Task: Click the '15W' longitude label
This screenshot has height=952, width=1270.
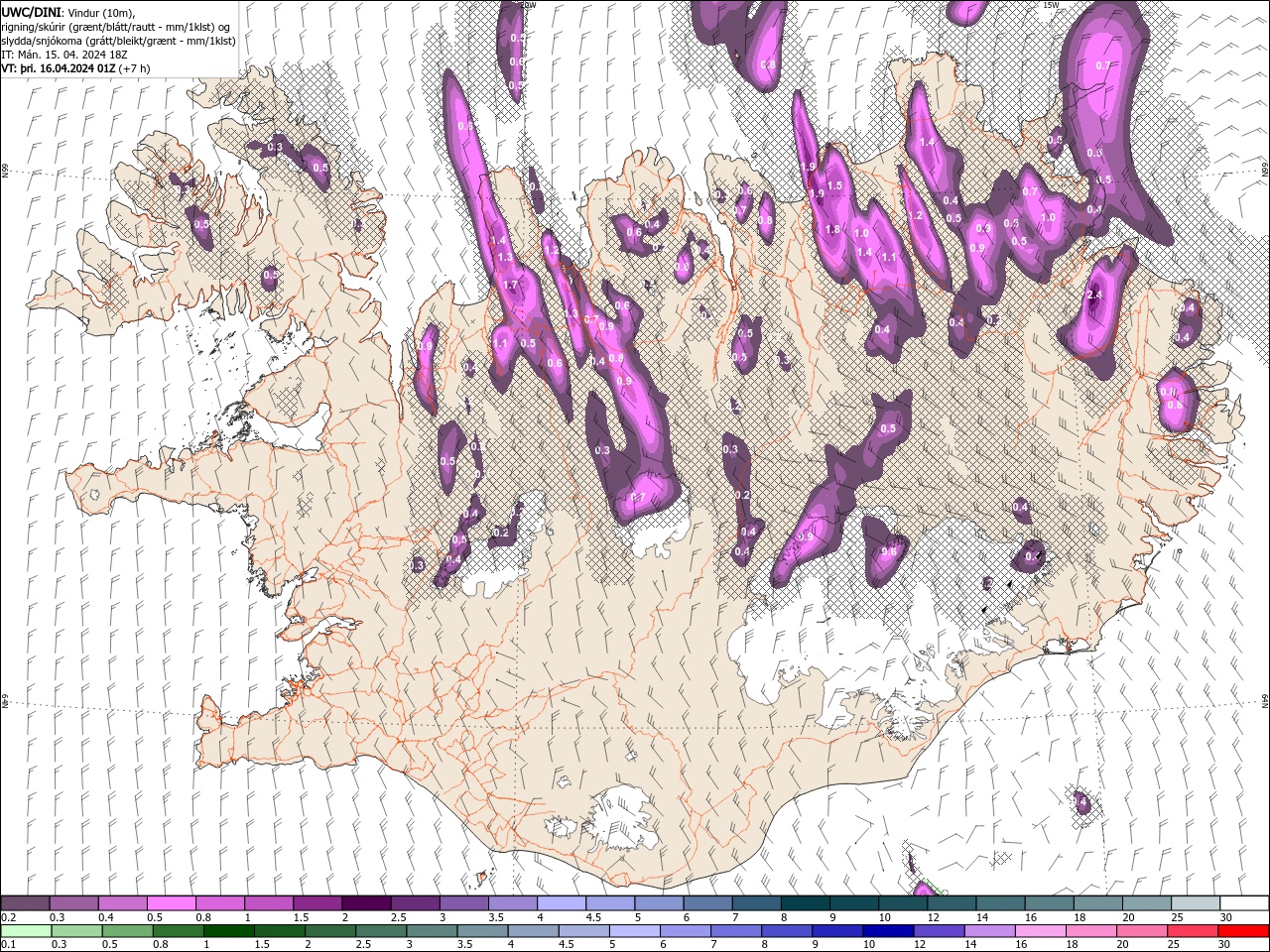Action: pos(1051,5)
